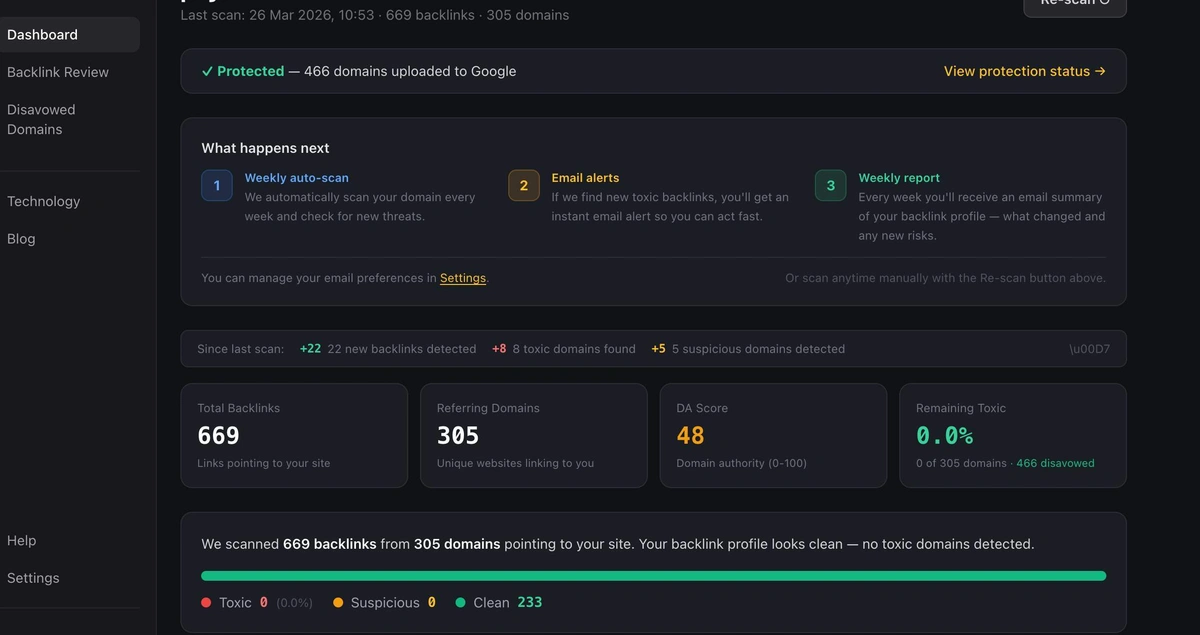Click the 466 disavowed link
The image size is (1200, 635).
pyautogui.click(x=1055, y=463)
